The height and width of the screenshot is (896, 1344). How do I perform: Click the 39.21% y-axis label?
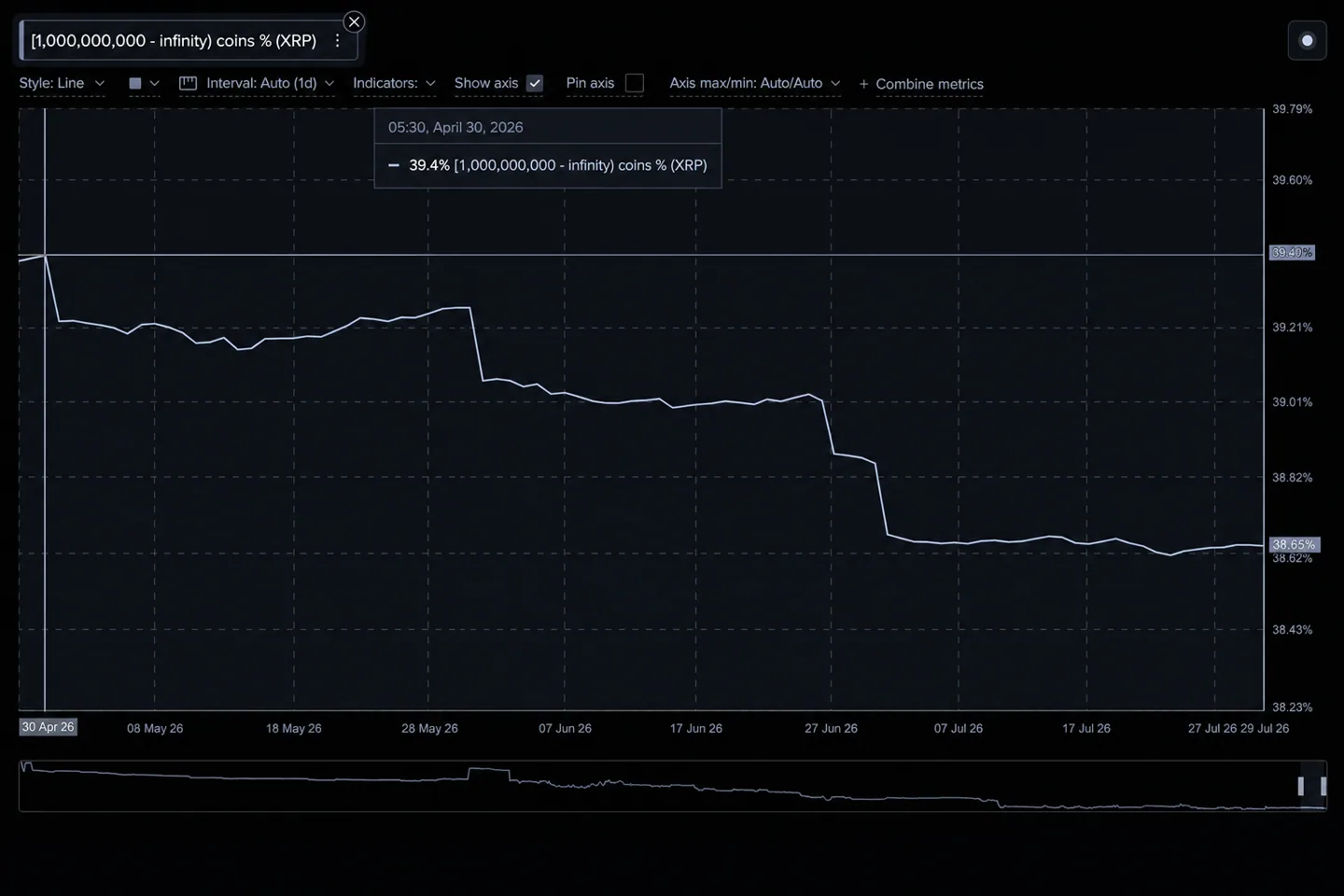coord(1292,328)
